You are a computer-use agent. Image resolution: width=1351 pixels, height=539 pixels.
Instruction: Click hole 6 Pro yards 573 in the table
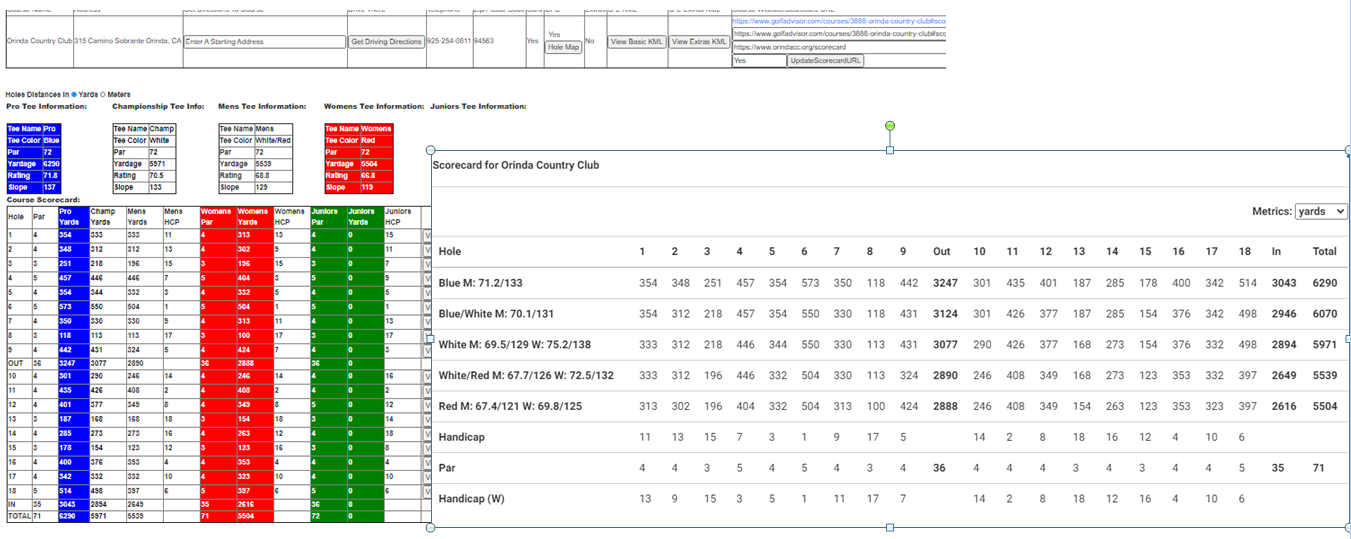click(72, 306)
